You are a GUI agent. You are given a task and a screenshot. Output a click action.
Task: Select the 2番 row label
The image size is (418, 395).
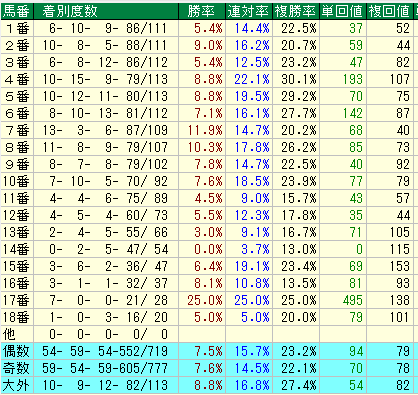tap(17, 45)
